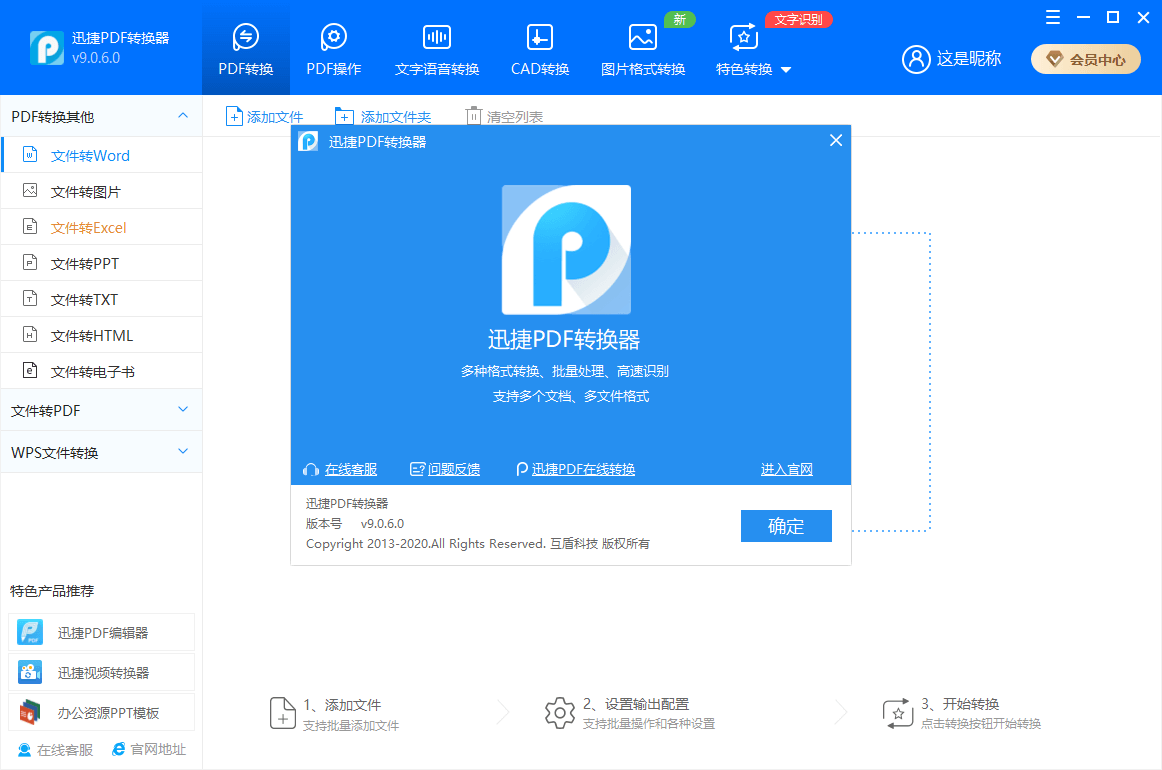Open the hamburger menu in title bar
Viewport: 1162px width, 770px height.
point(1052,17)
